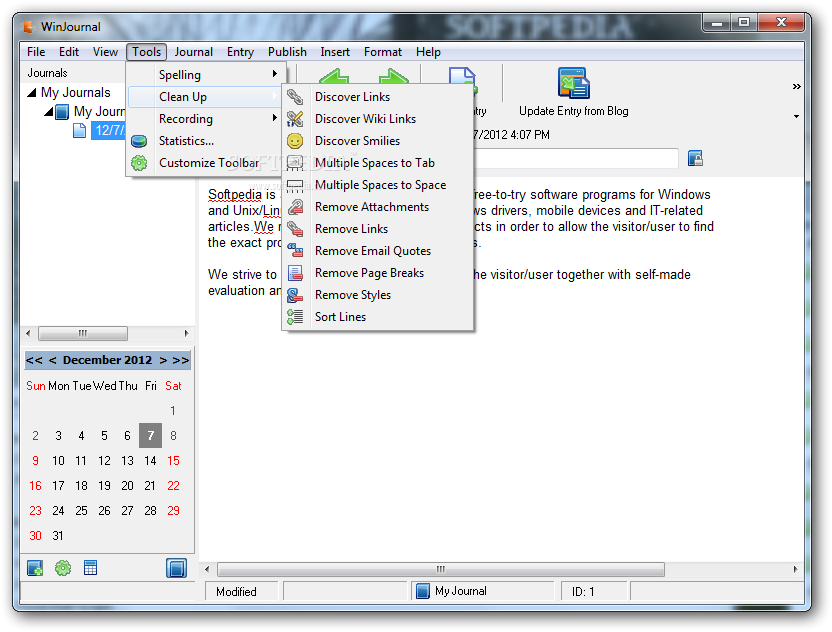
Task: Click the Multiple Spaces to Space icon
Action: (295, 185)
